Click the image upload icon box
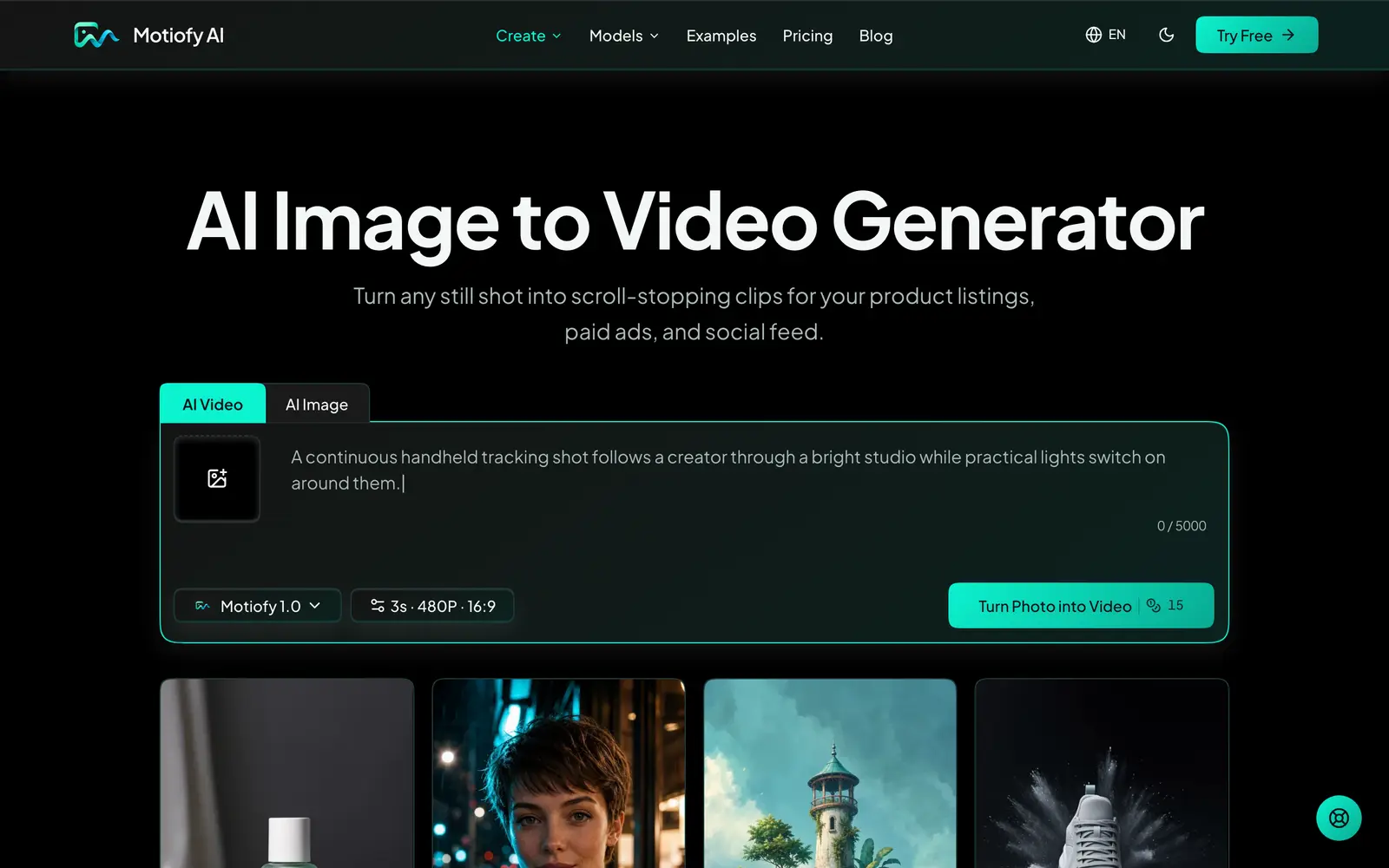The image size is (1389, 868). pyautogui.click(x=217, y=478)
